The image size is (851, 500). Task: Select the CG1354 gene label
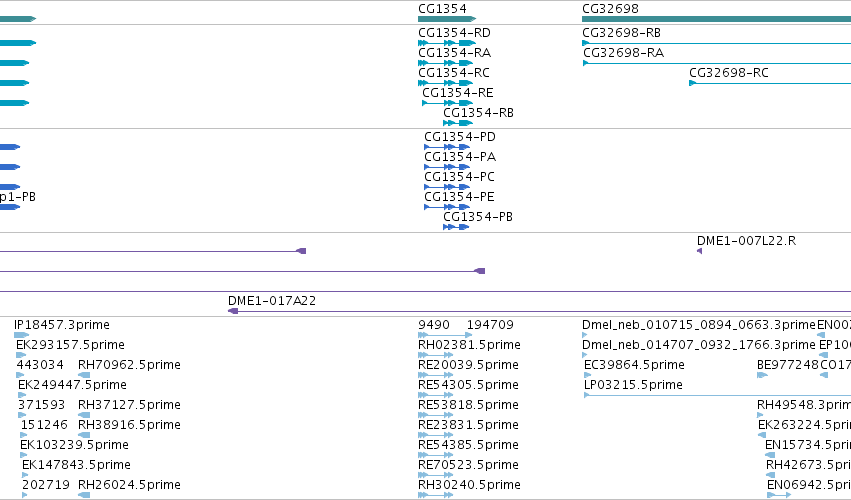click(x=442, y=9)
